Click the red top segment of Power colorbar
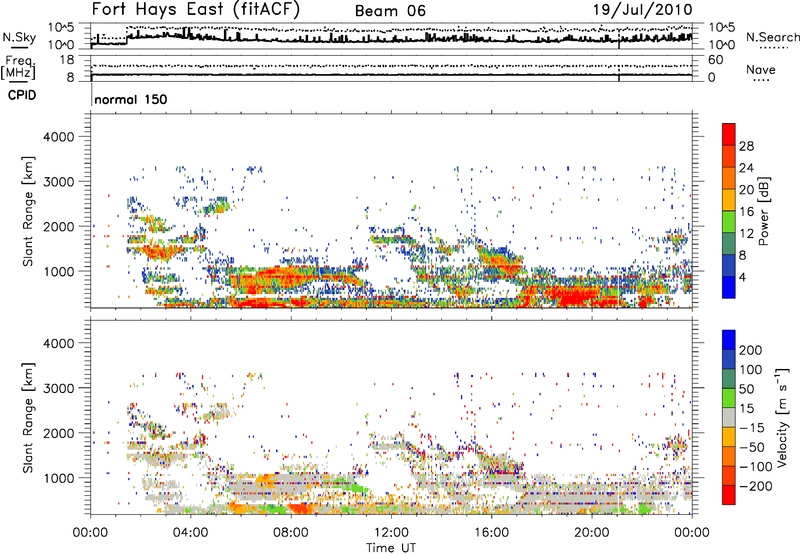 click(729, 134)
